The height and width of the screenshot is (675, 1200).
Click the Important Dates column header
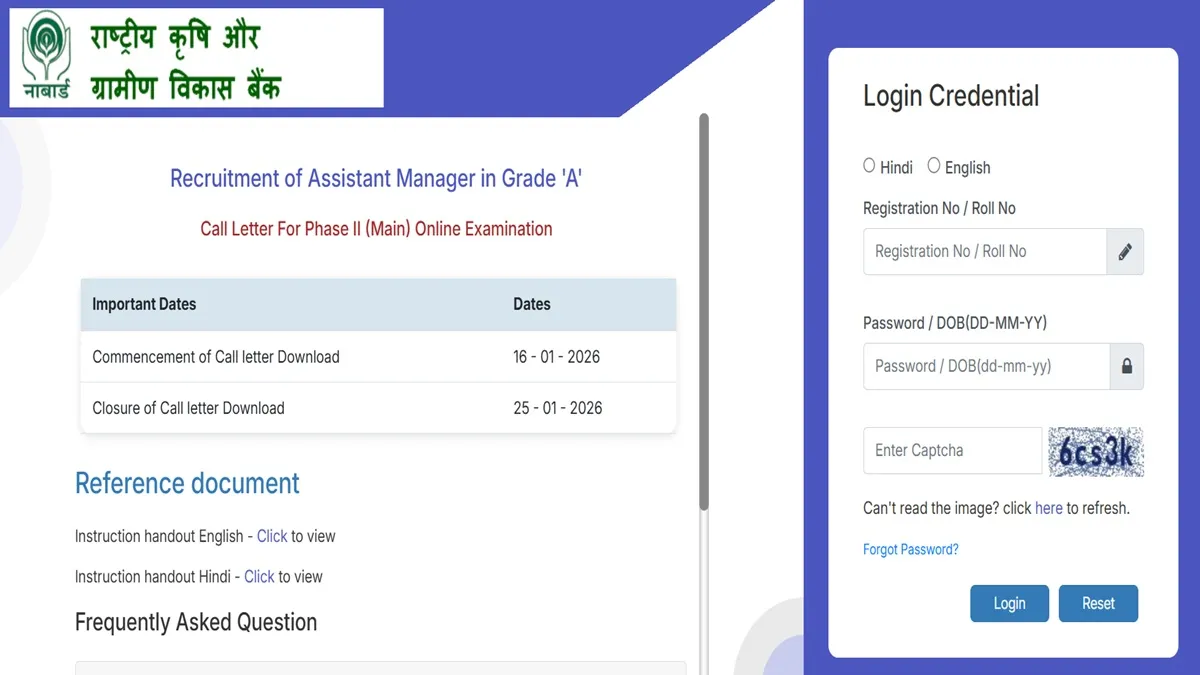[x=144, y=304]
